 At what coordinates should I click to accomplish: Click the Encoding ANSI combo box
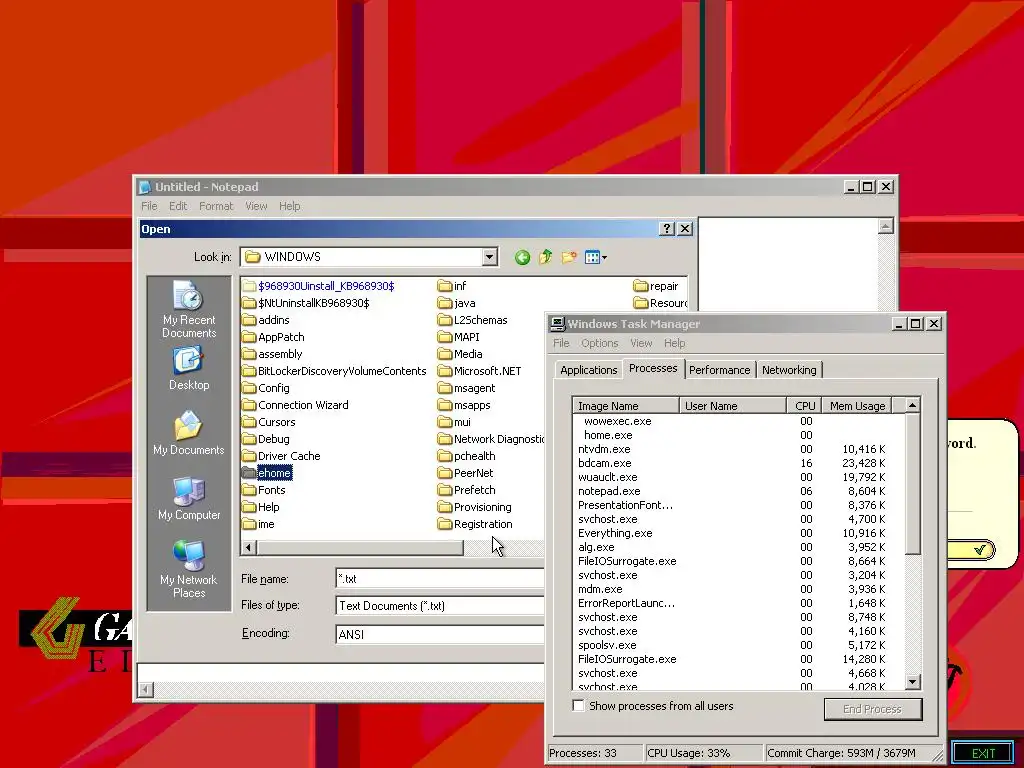pos(440,634)
